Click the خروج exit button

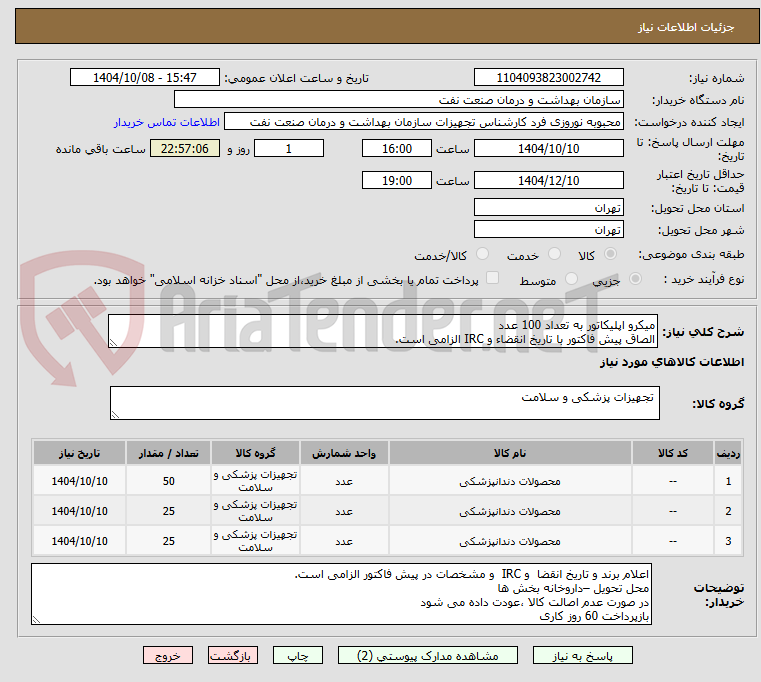pyautogui.click(x=168, y=655)
